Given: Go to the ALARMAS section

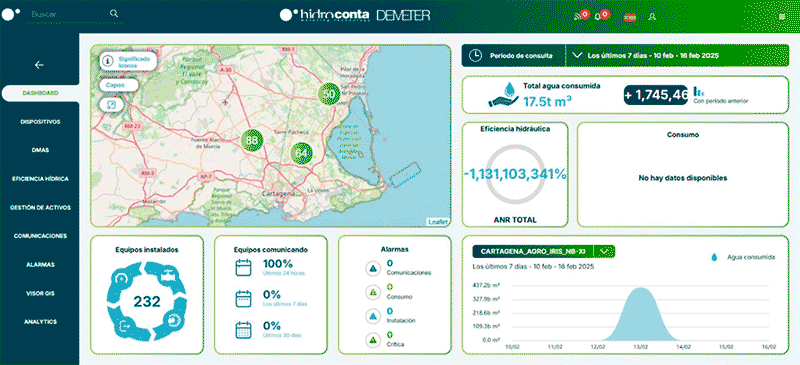Looking at the screenshot, I should [x=40, y=265].
